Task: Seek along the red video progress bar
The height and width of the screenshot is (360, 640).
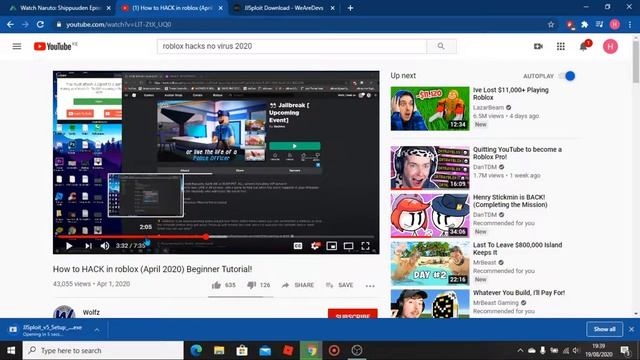Action: coord(216,237)
